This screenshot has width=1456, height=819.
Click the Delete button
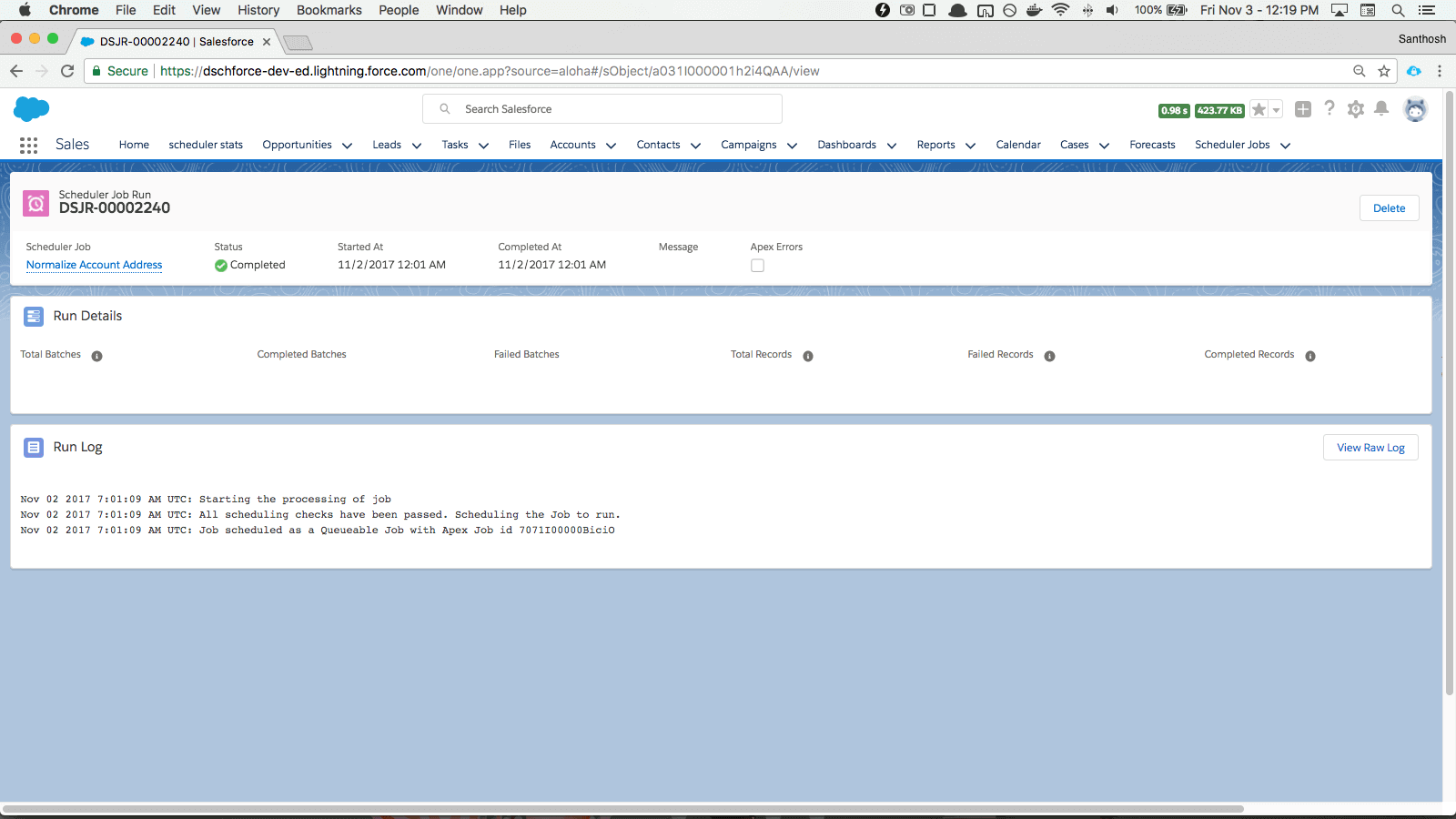pos(1389,208)
